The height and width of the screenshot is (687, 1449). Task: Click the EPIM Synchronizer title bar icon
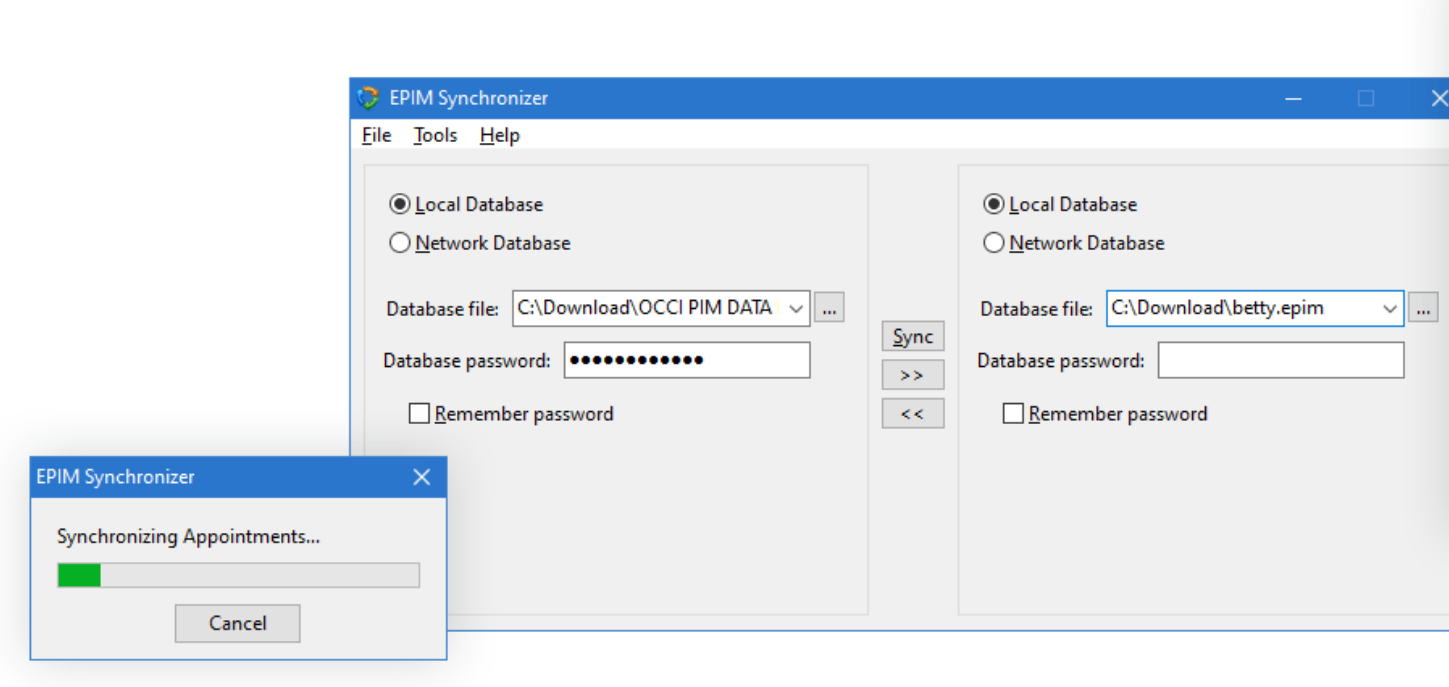coord(366,97)
